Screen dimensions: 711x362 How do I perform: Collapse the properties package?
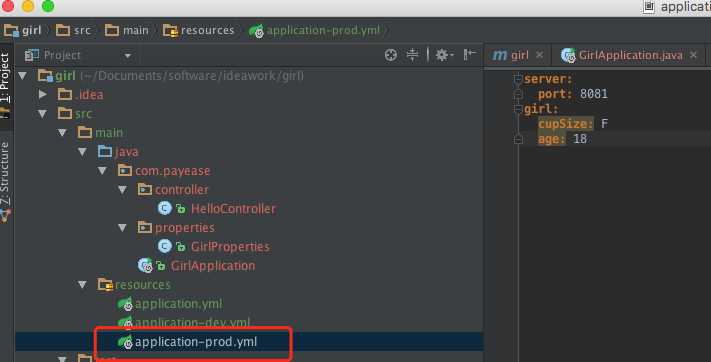click(122, 228)
